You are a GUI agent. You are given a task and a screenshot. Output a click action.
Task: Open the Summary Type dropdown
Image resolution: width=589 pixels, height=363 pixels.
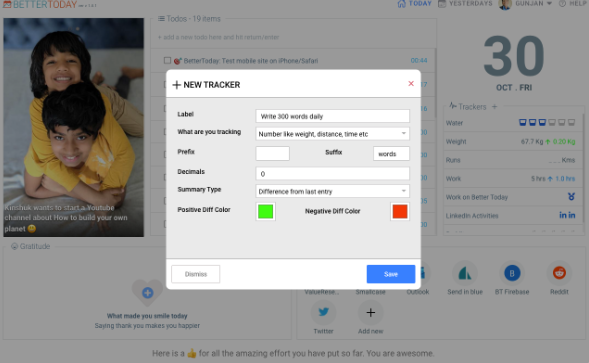[332, 191]
